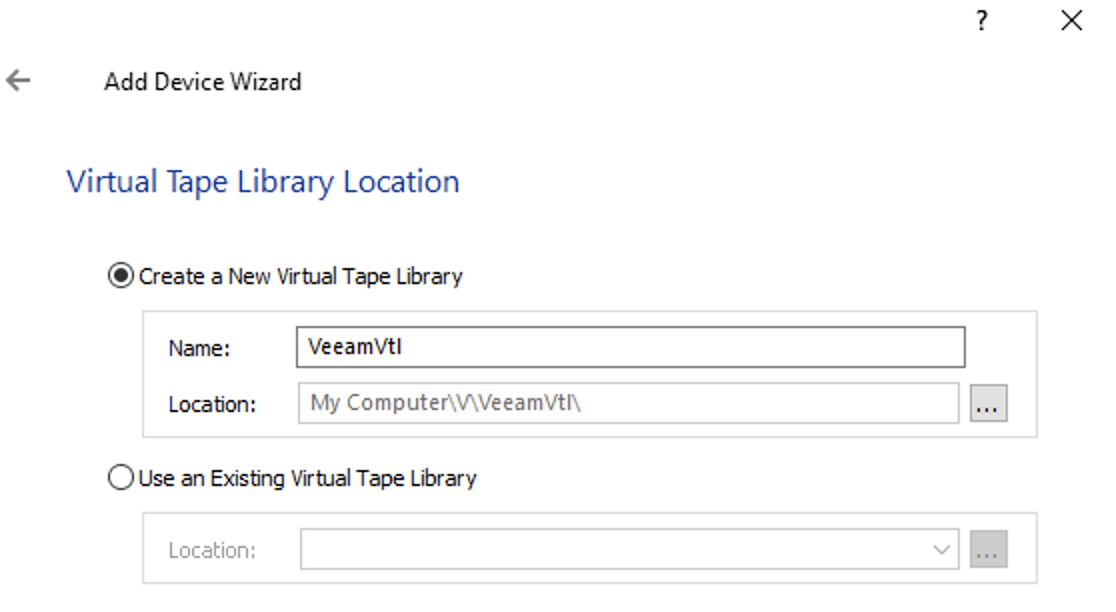The width and height of the screenshot is (1116, 612).
Task: Click the Use an Existing Virtual Tape Library label text
Action: click(307, 478)
